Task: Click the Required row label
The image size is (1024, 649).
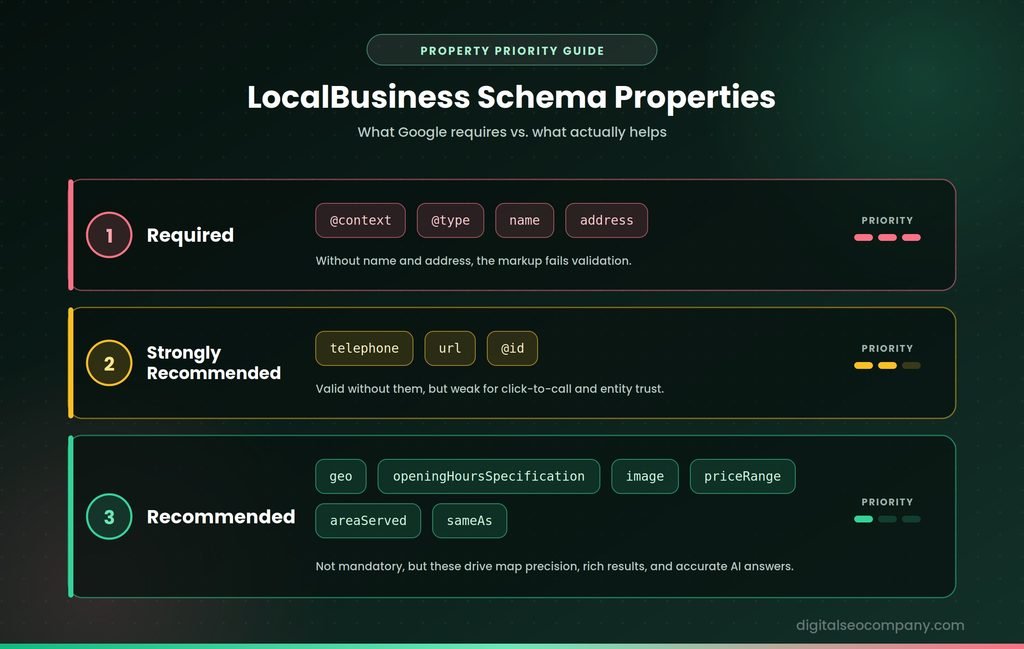Action: click(x=190, y=235)
